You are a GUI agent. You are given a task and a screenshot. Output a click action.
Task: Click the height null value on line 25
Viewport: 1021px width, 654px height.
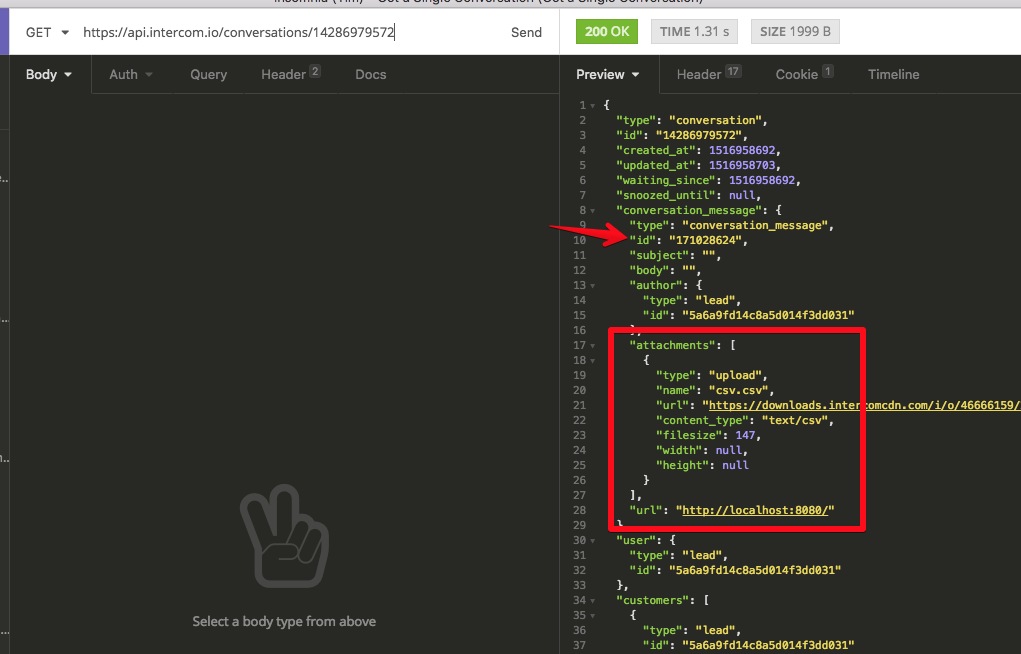pos(735,465)
